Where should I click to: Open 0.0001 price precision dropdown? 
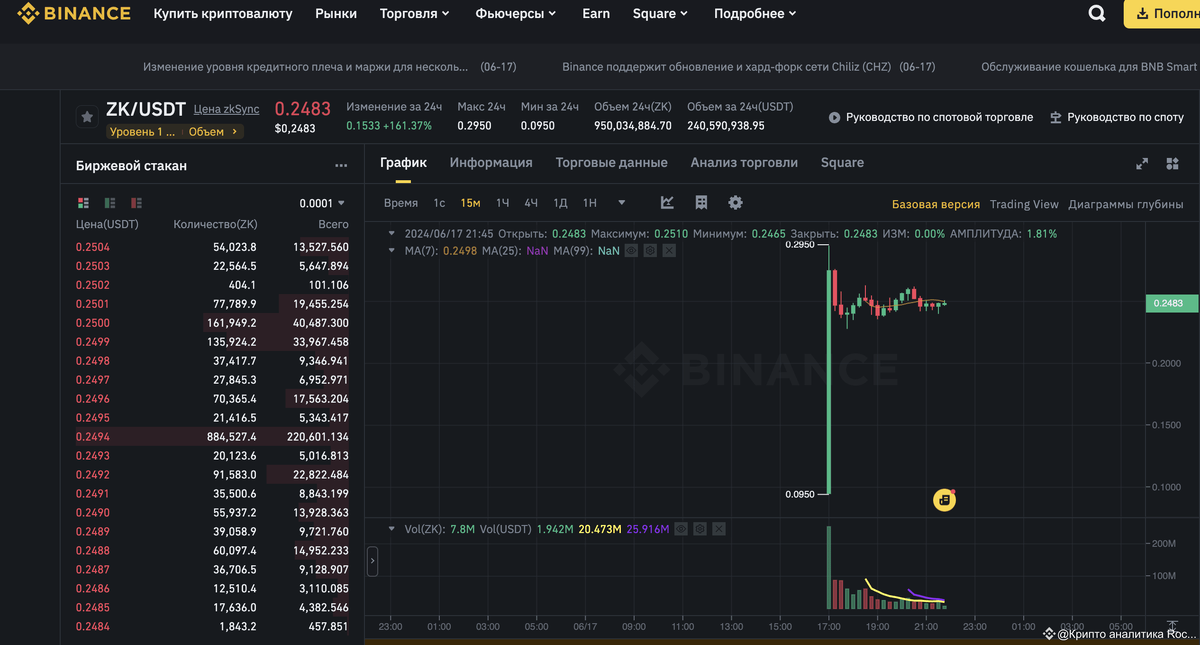click(322, 203)
